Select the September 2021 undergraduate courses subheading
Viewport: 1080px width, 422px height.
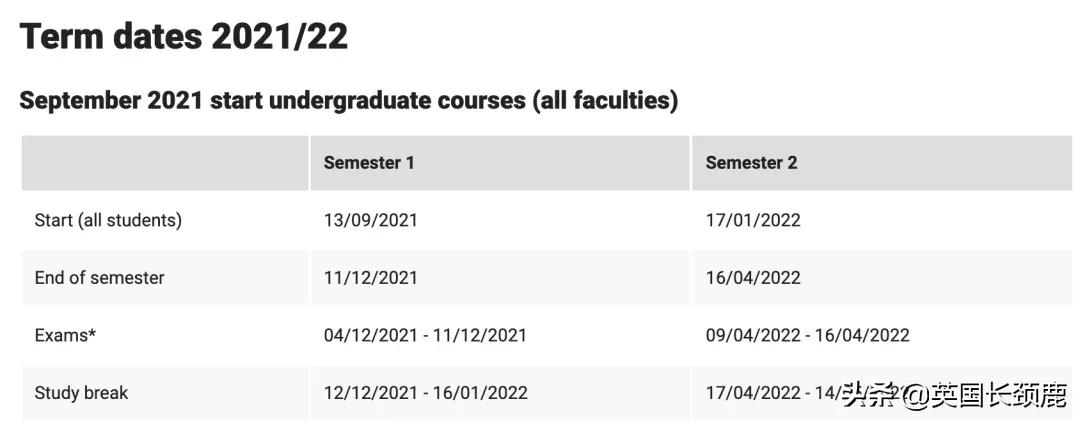click(x=348, y=101)
